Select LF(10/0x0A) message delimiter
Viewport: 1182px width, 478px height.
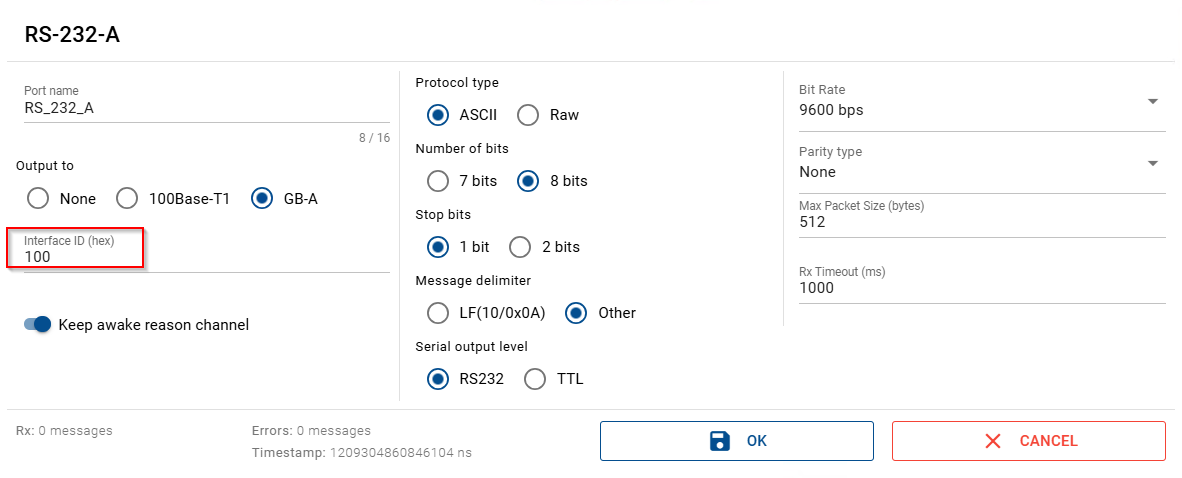(x=438, y=313)
